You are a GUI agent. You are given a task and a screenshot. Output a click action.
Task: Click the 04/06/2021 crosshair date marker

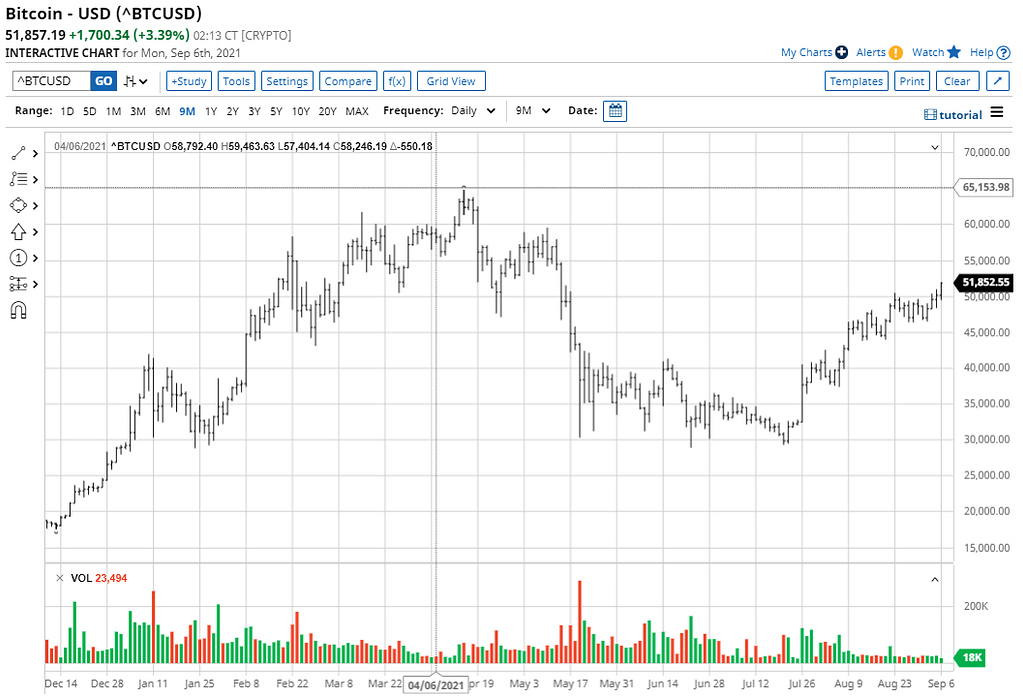click(436, 685)
